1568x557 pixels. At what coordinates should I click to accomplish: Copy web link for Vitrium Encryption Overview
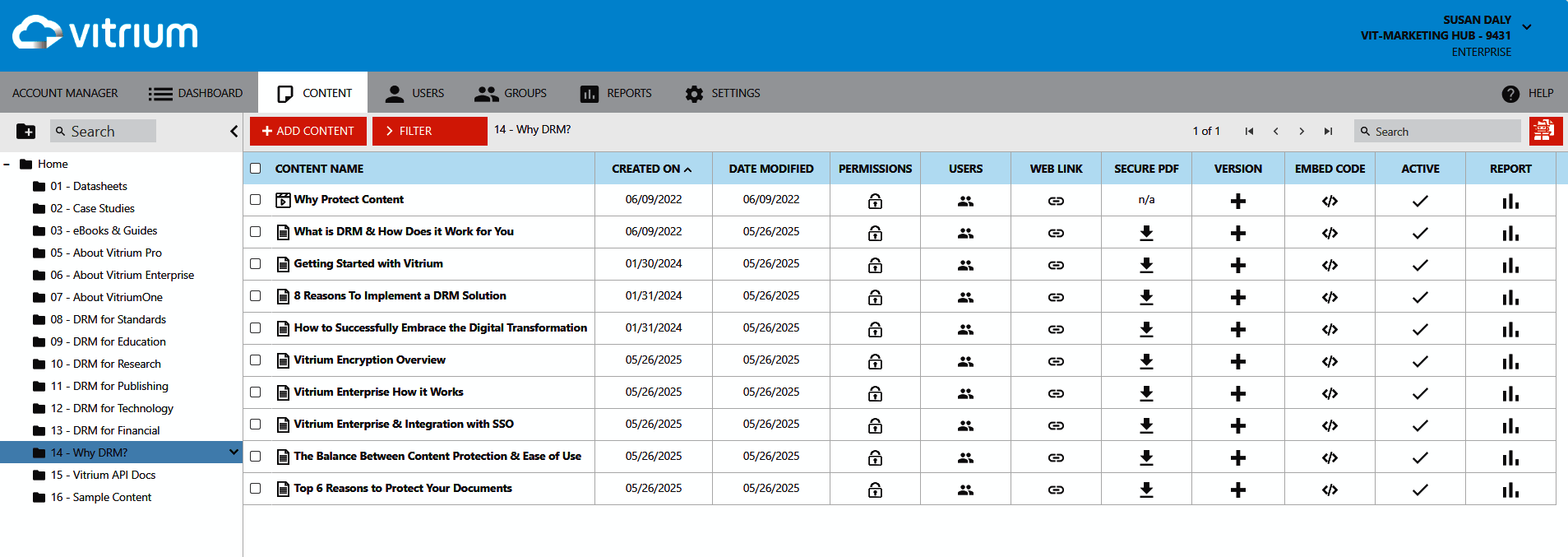(1056, 361)
